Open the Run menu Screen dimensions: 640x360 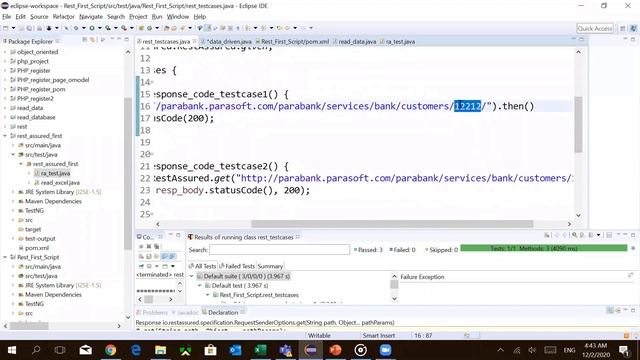(x=157, y=17)
